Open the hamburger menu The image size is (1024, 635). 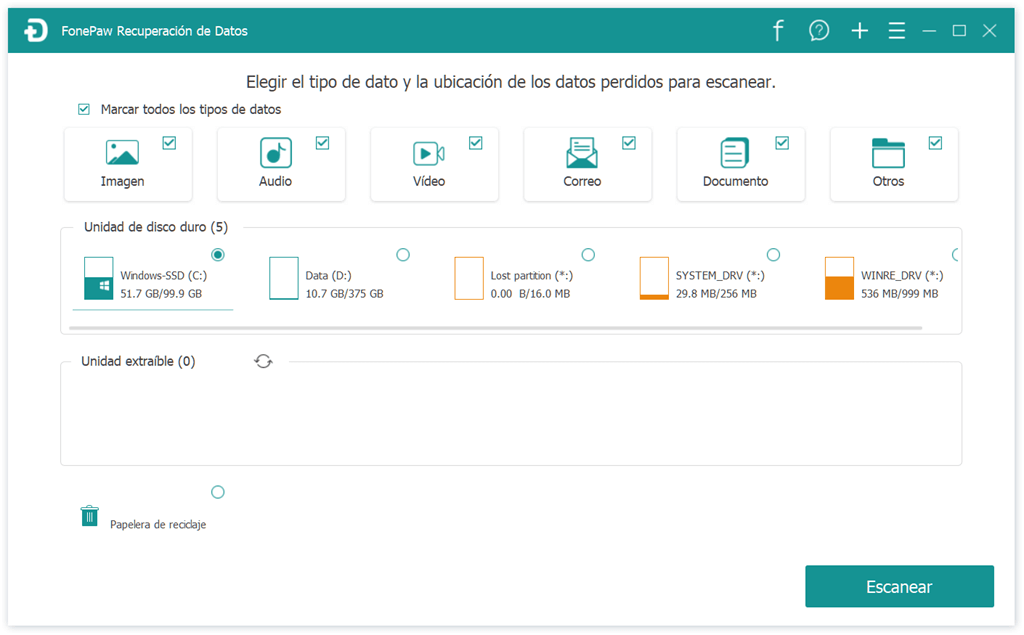click(x=897, y=30)
